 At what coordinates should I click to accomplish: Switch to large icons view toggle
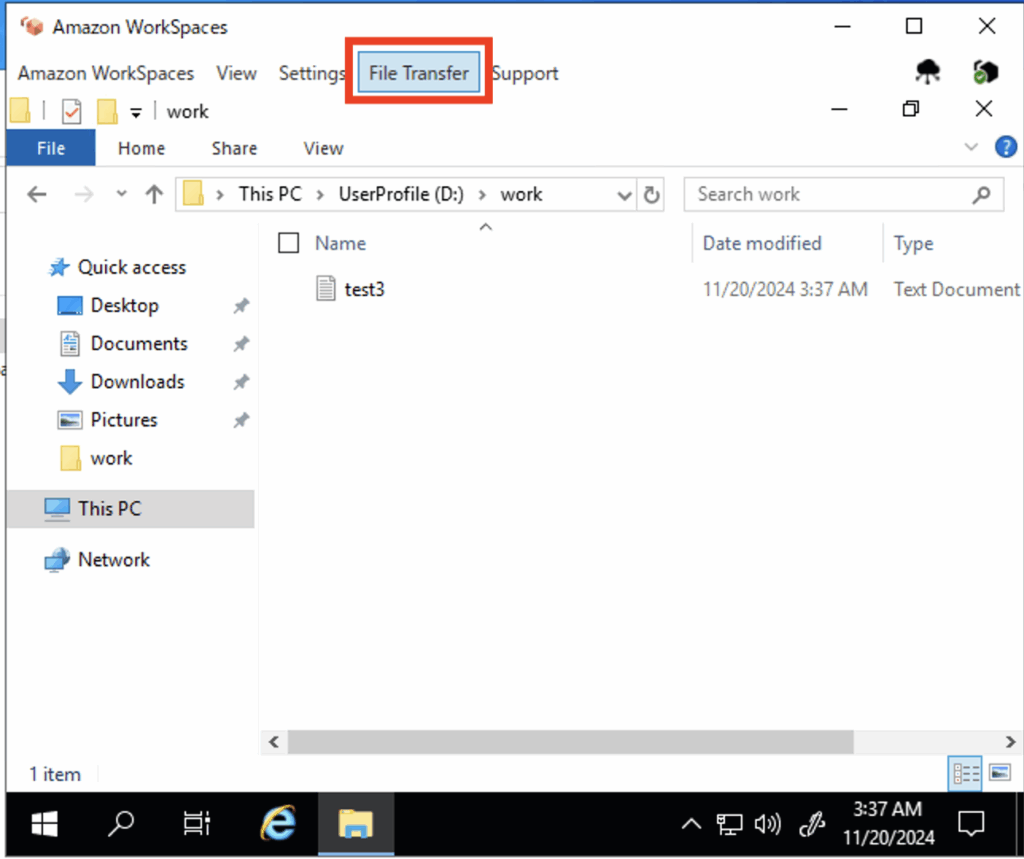coord(999,772)
